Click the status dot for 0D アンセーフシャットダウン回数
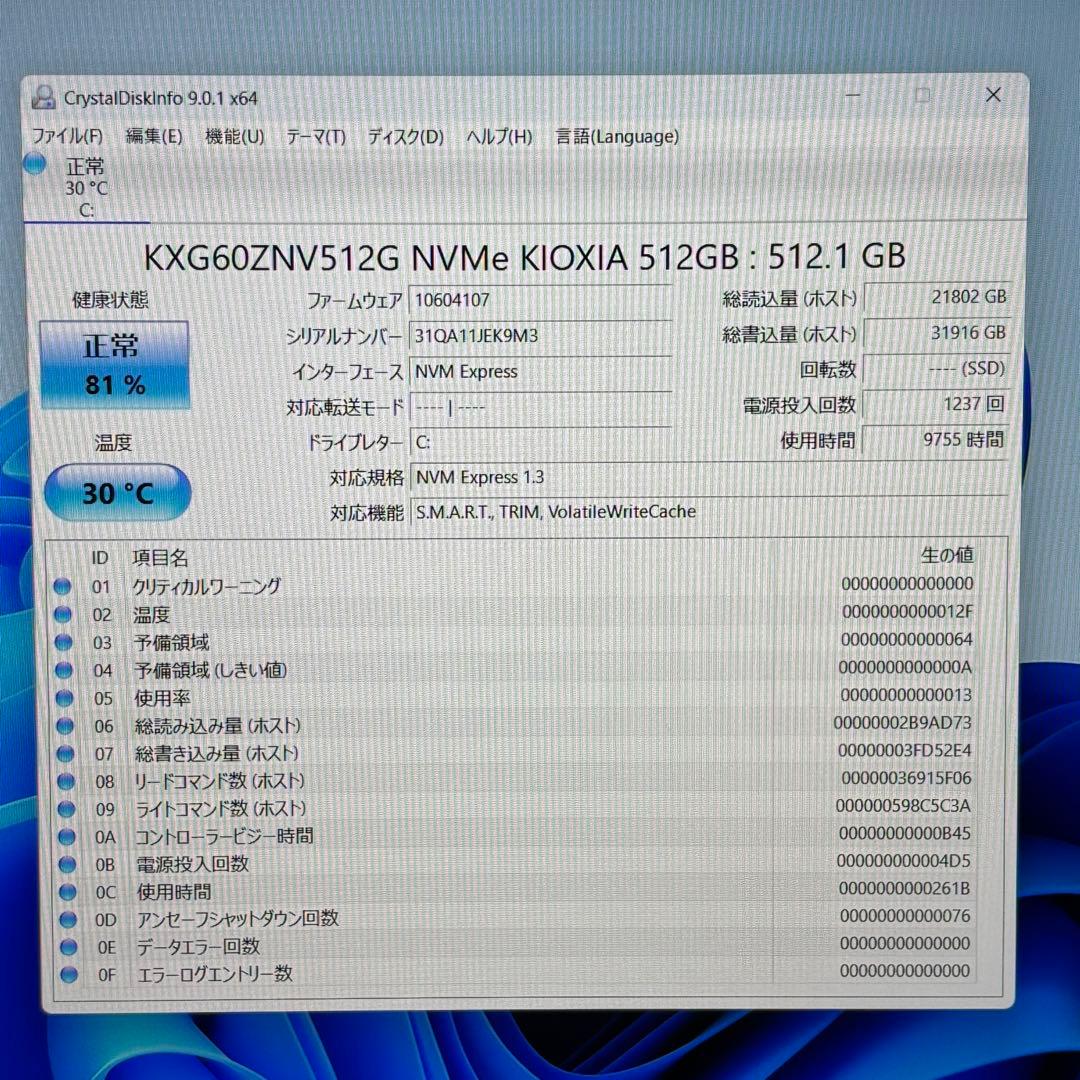1080x1080 pixels. coord(68,920)
